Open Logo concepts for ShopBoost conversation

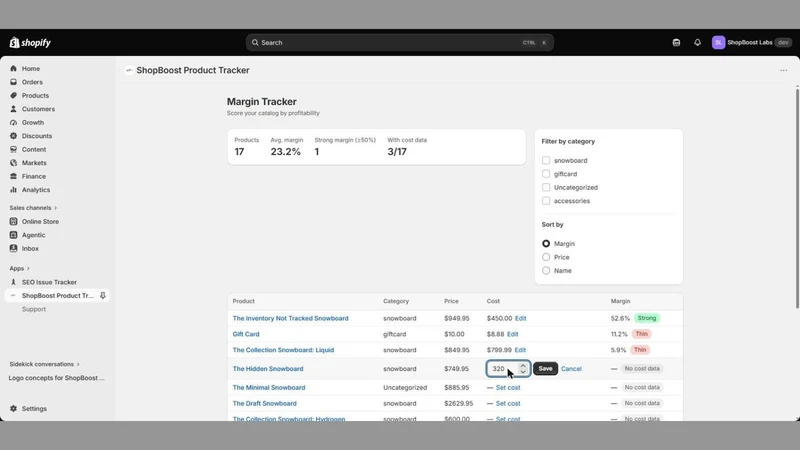(57, 378)
